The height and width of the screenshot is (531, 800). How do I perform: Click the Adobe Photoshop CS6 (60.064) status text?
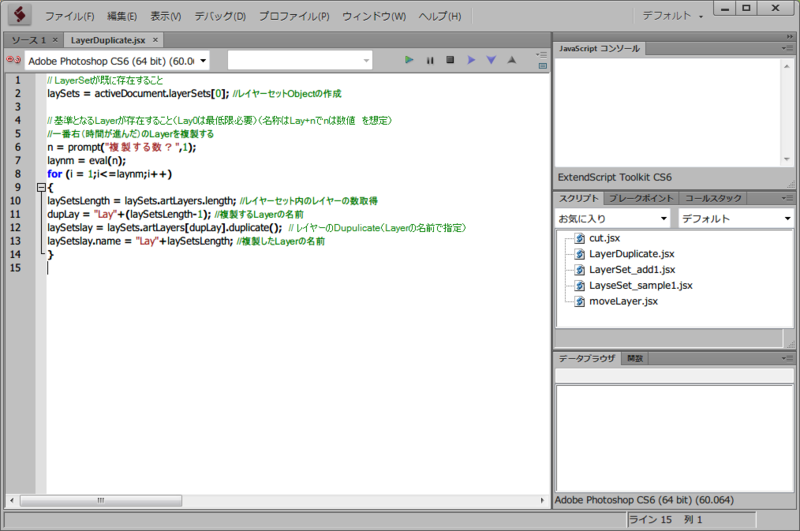click(644, 500)
